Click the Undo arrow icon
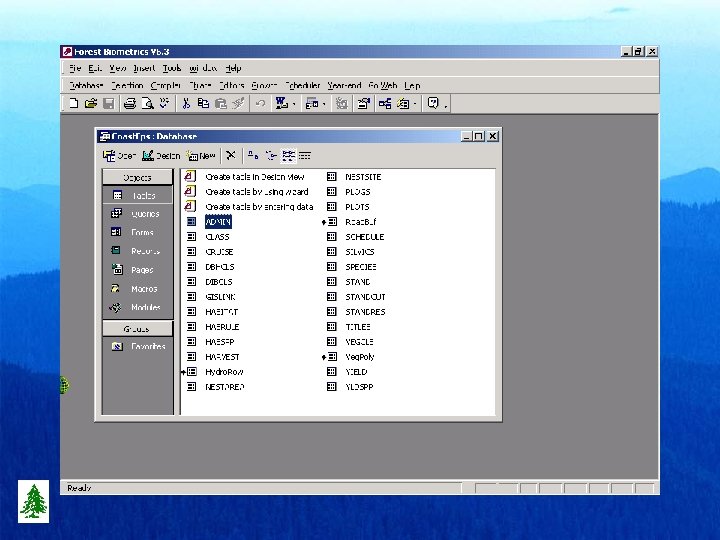Viewport: 720px width, 540px height. click(x=260, y=103)
